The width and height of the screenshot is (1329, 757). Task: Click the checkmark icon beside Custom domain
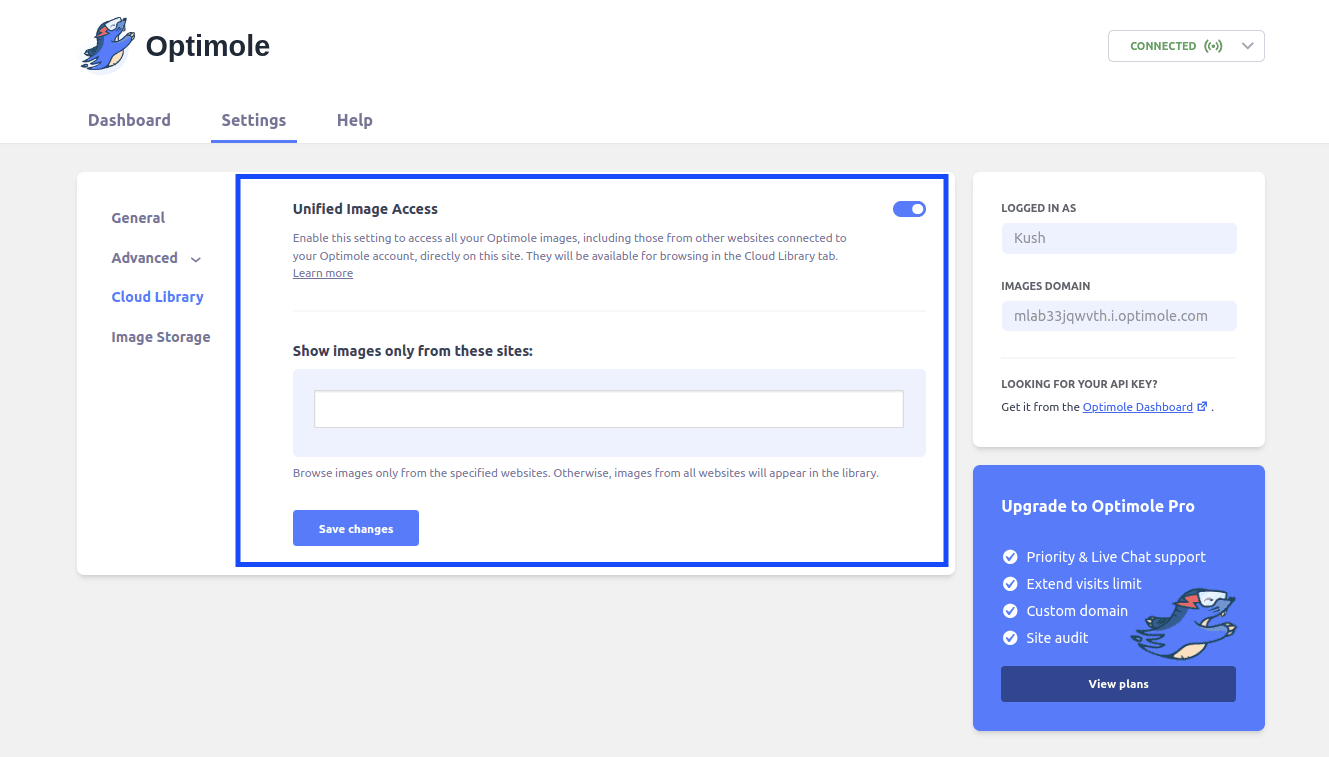(1010, 611)
